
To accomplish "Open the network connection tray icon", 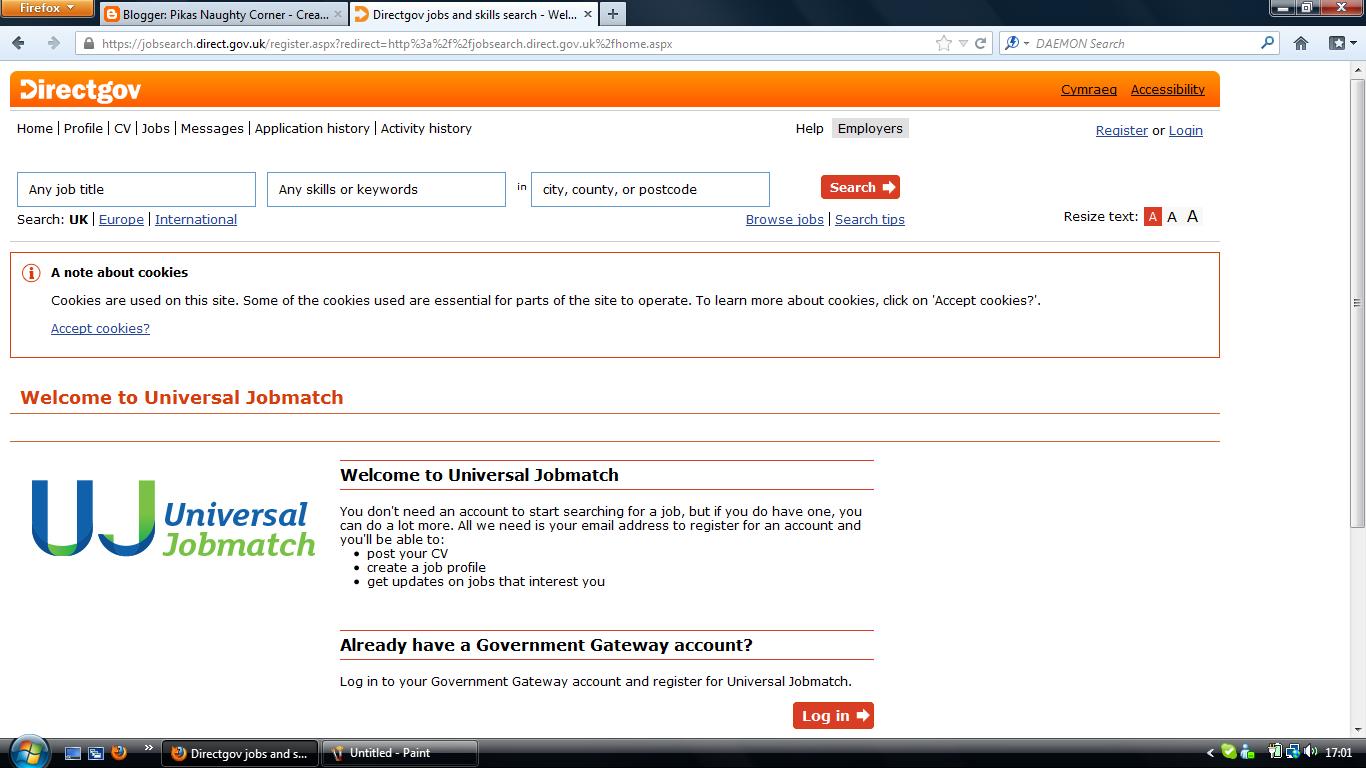I will point(1293,753).
